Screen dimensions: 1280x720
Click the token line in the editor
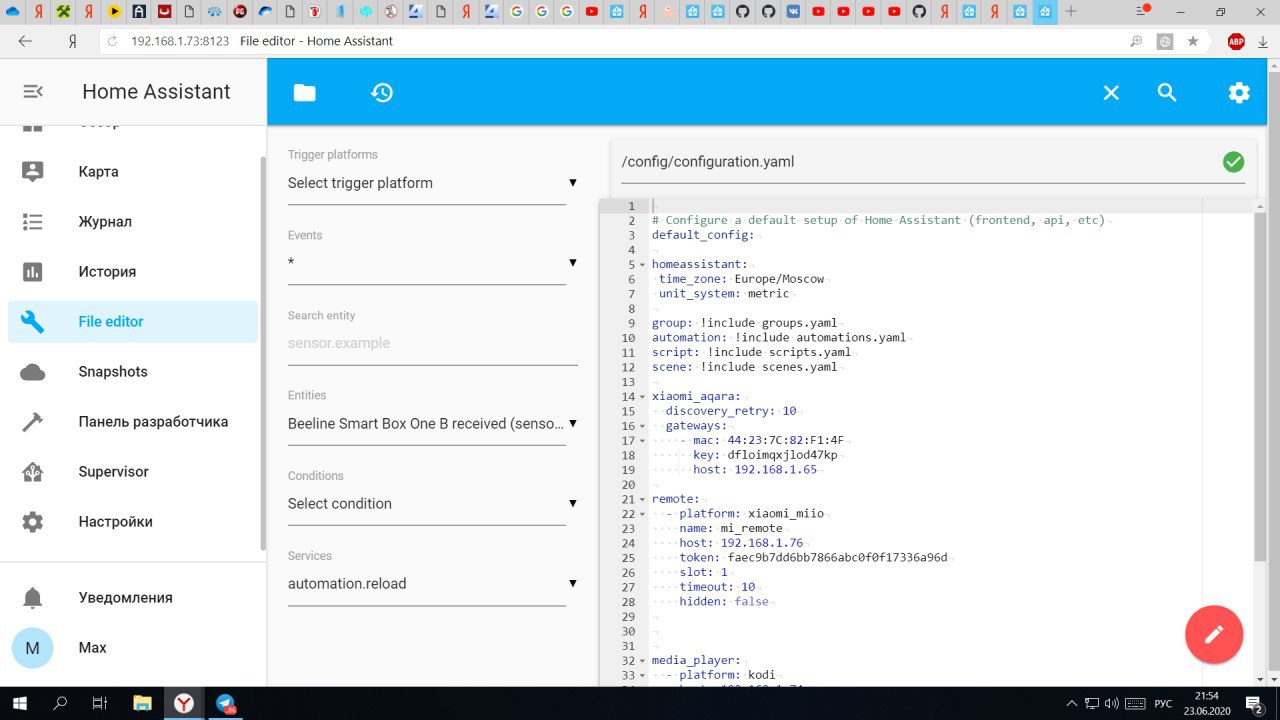point(813,558)
